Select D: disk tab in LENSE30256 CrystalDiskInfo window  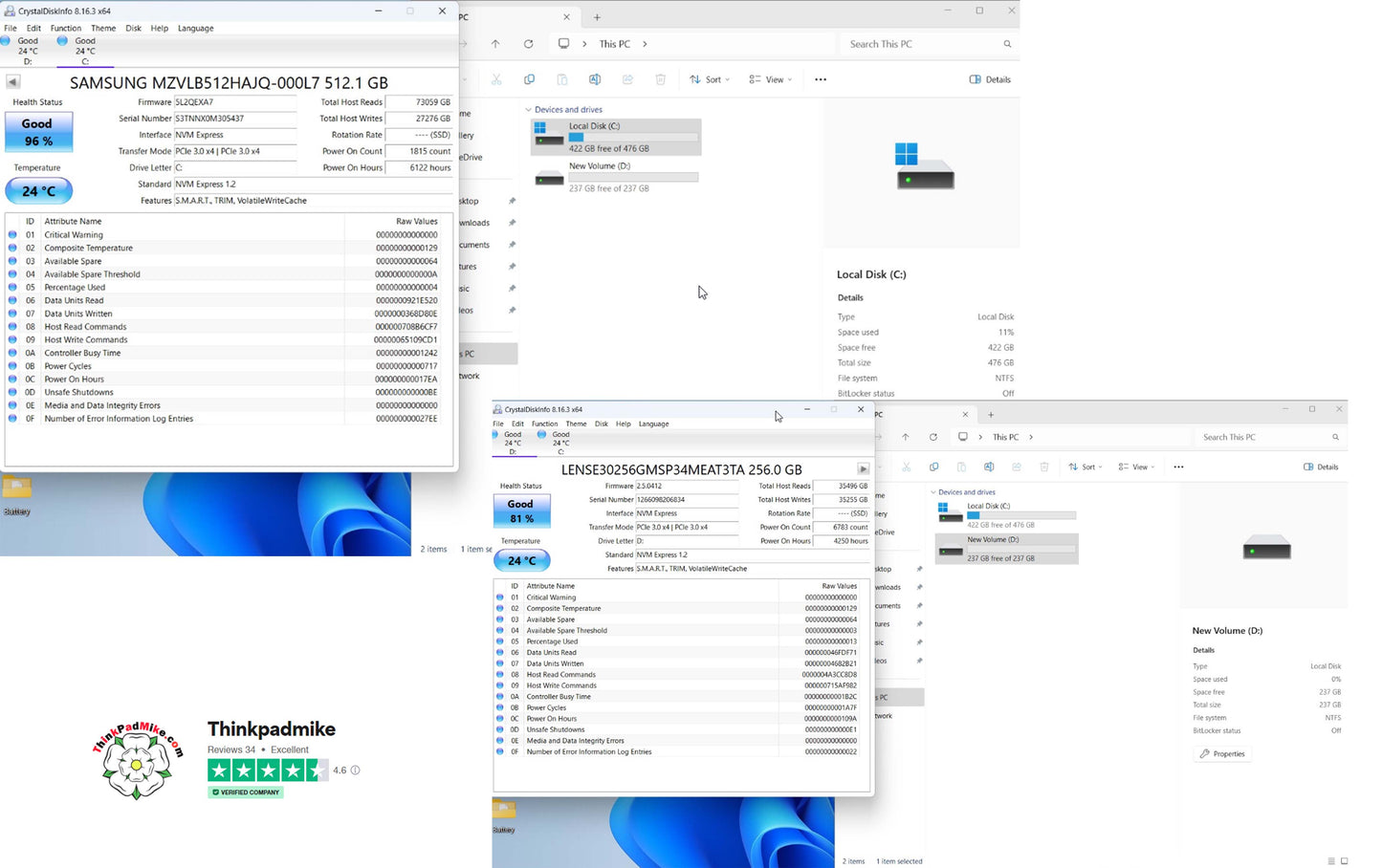[x=513, y=443]
